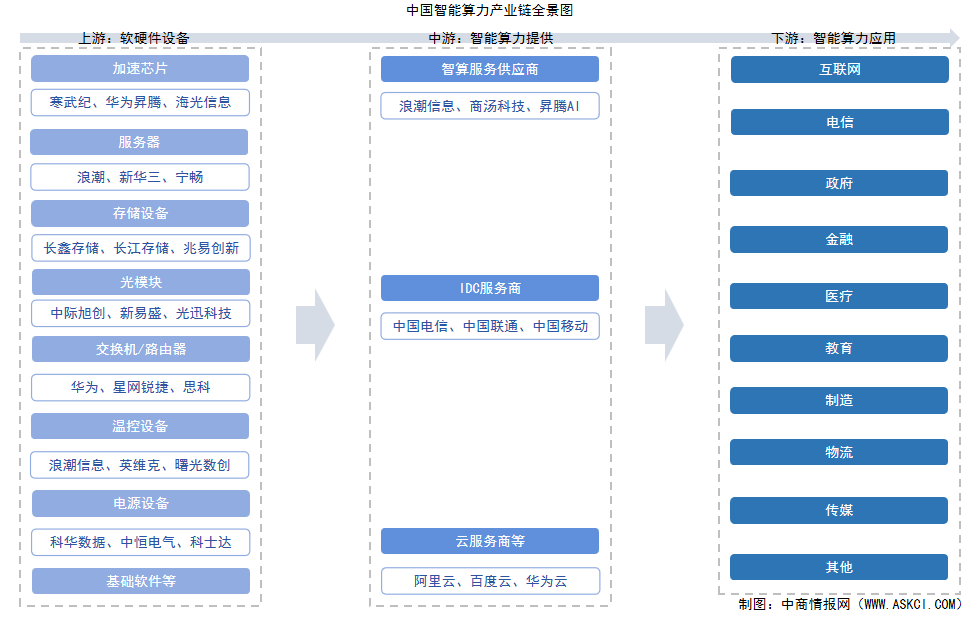
Task: Select the 光模块 category box
Action: [140, 281]
